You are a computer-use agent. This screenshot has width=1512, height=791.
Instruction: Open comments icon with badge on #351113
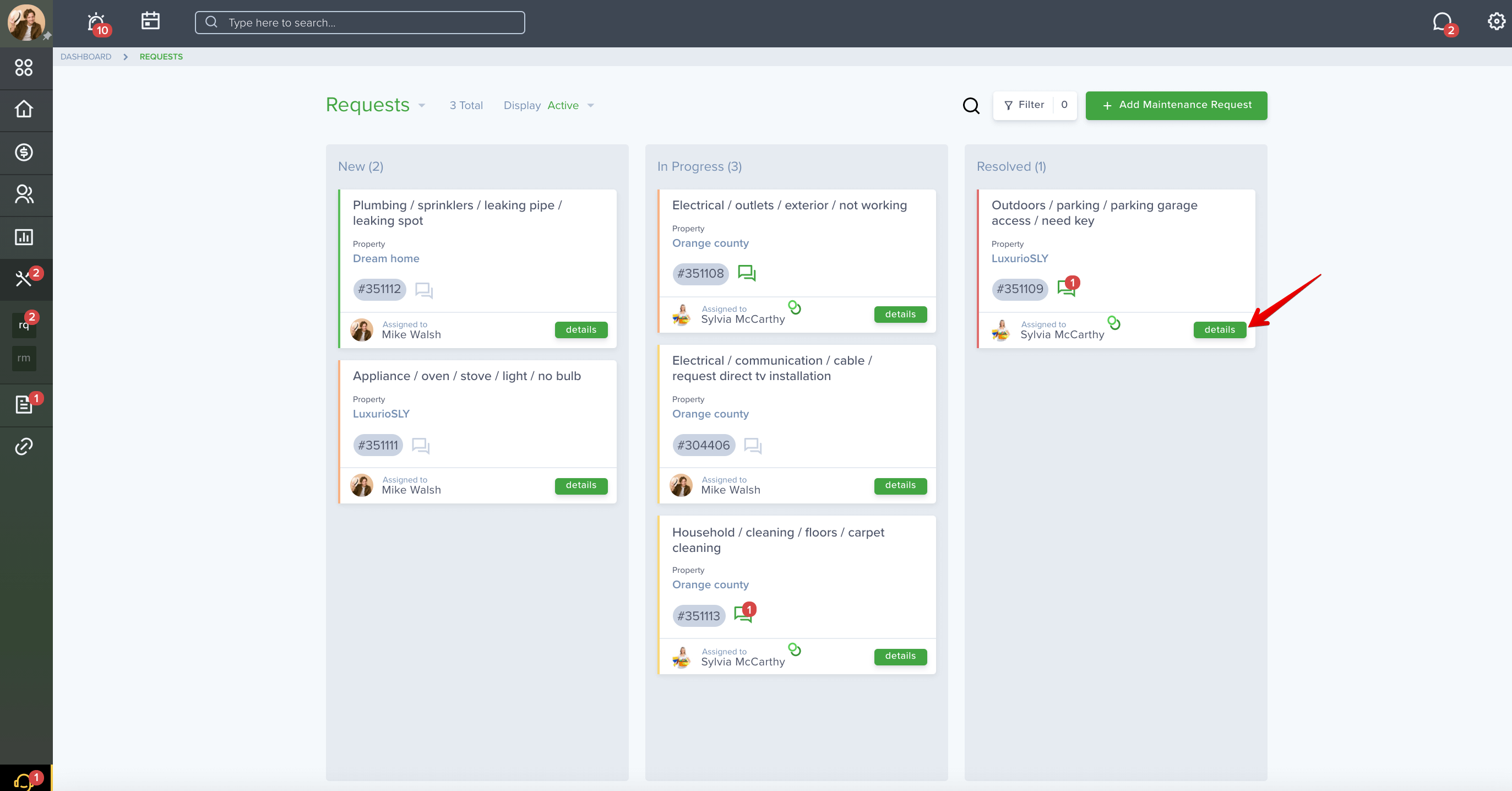point(744,613)
